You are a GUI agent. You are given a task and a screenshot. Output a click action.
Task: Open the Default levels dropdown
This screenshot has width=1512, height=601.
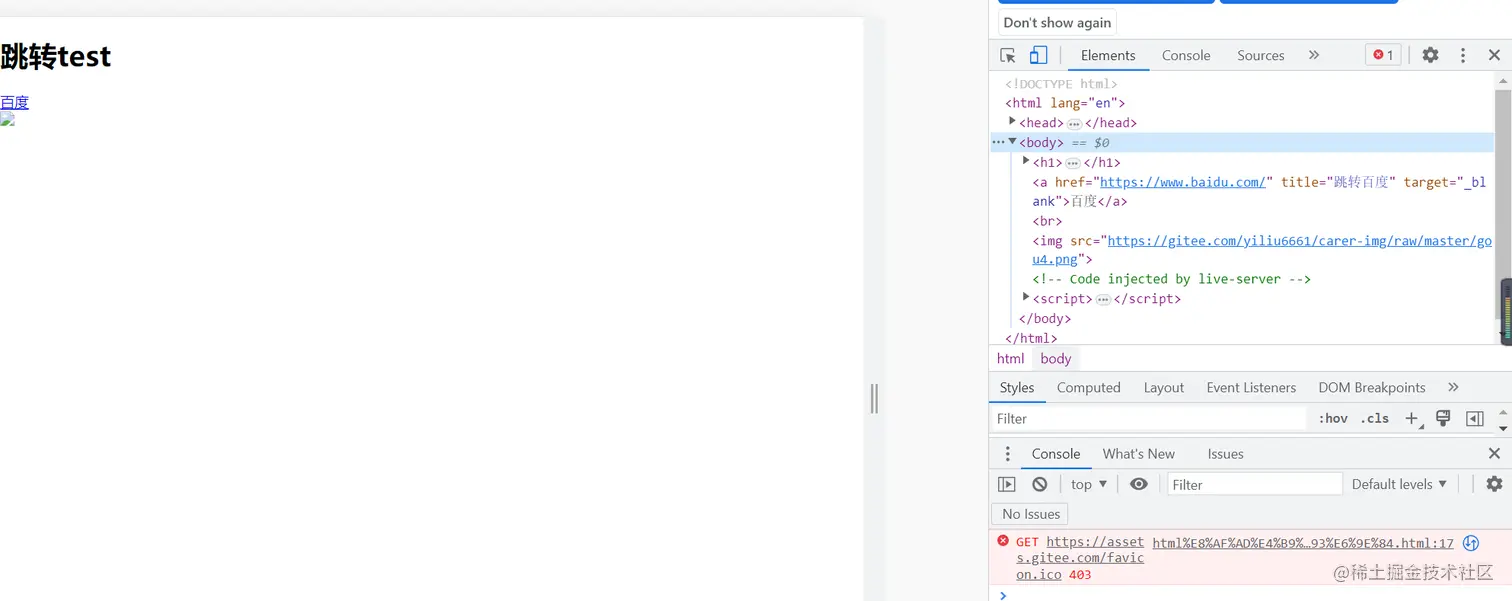(1399, 484)
